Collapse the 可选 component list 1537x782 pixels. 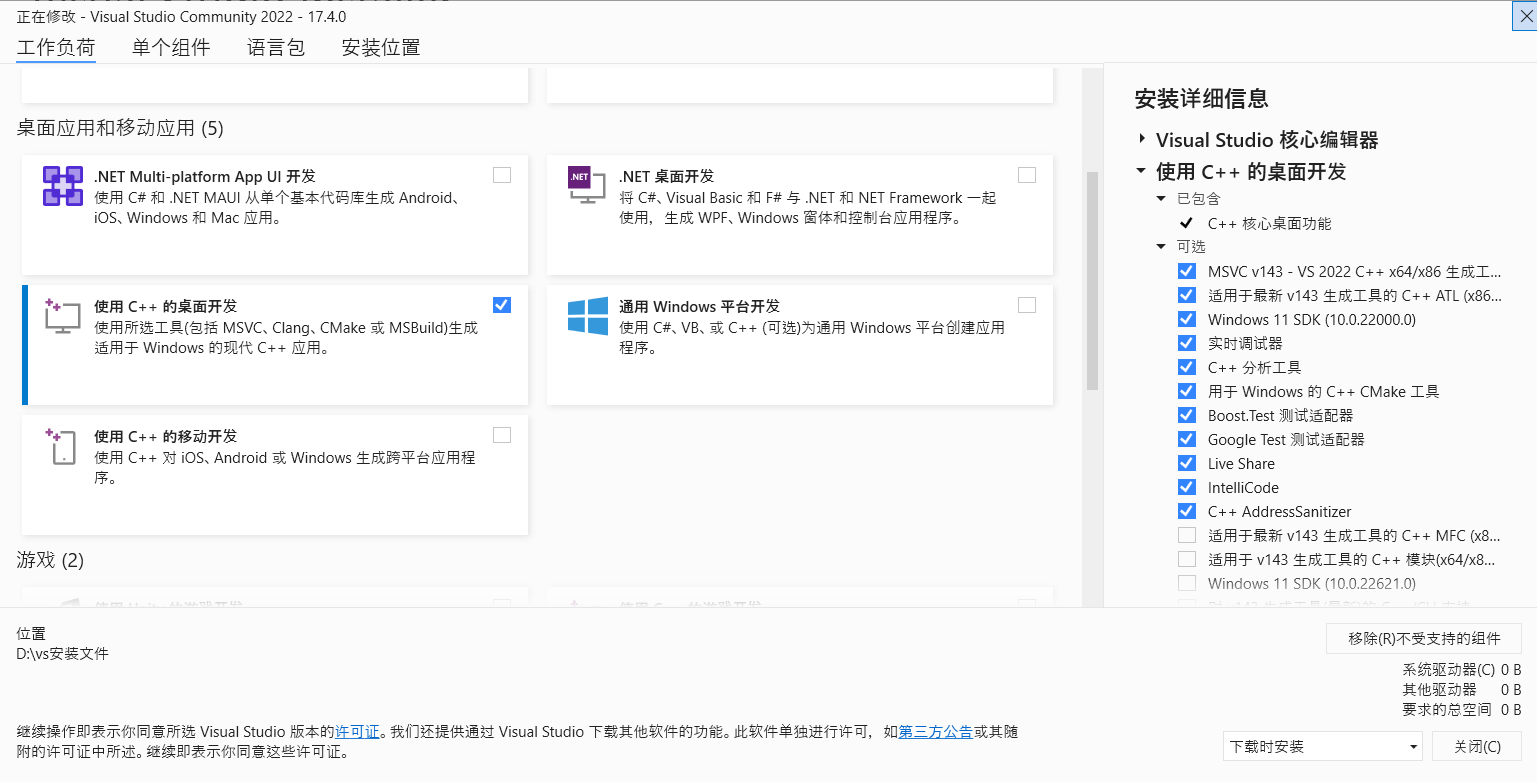tap(1161, 246)
